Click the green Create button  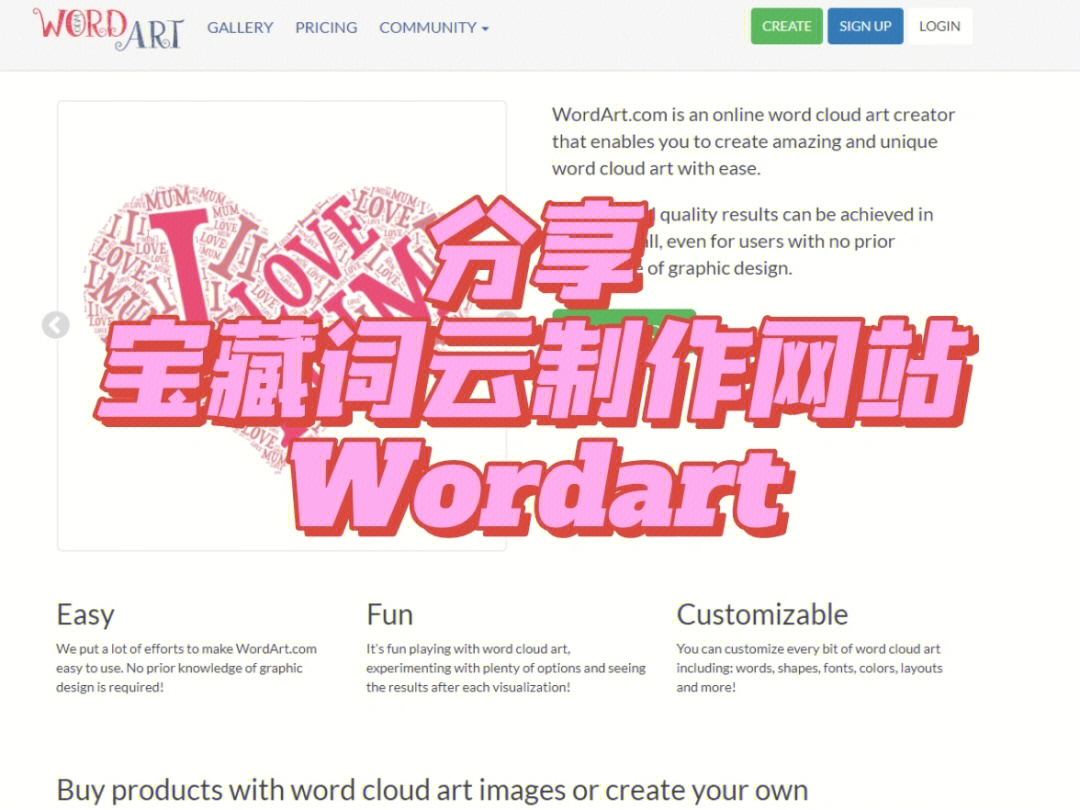point(787,26)
